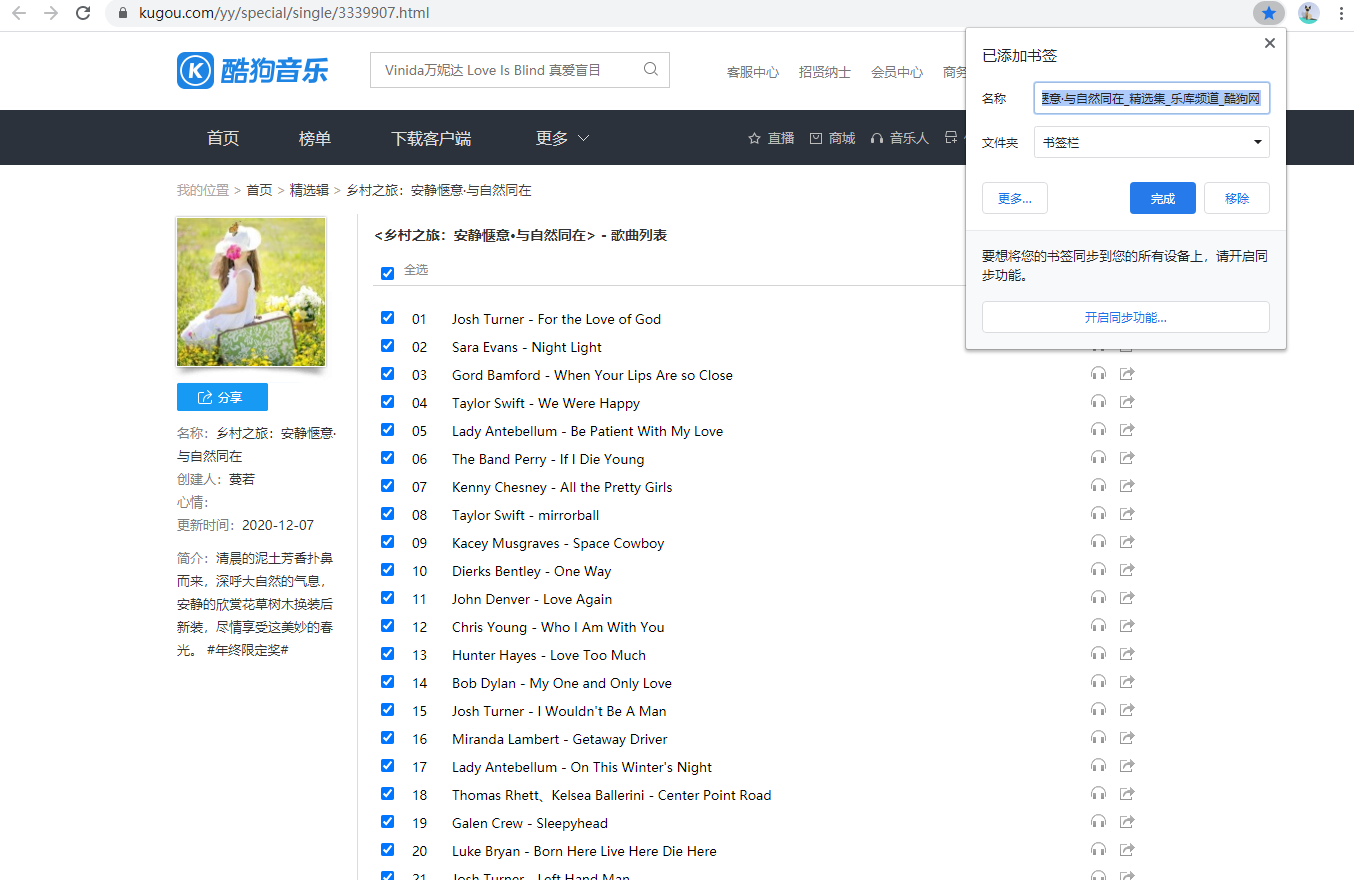Click the blue bookmark star in address bar
Image resolution: width=1354 pixels, height=880 pixels.
(x=1268, y=13)
